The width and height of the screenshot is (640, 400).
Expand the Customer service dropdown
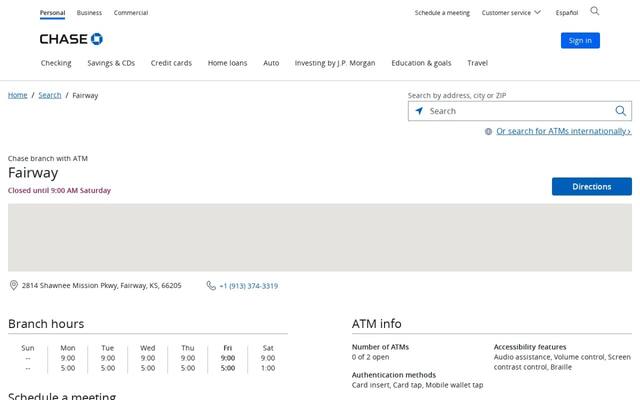coord(511,13)
